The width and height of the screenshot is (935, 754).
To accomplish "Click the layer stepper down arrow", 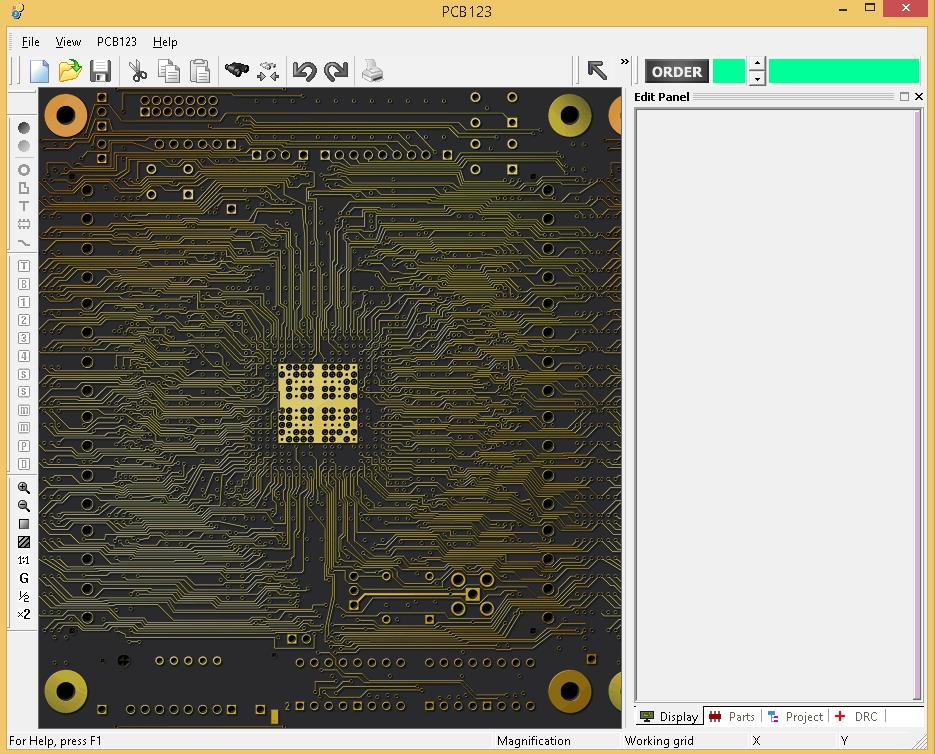I will [757, 77].
